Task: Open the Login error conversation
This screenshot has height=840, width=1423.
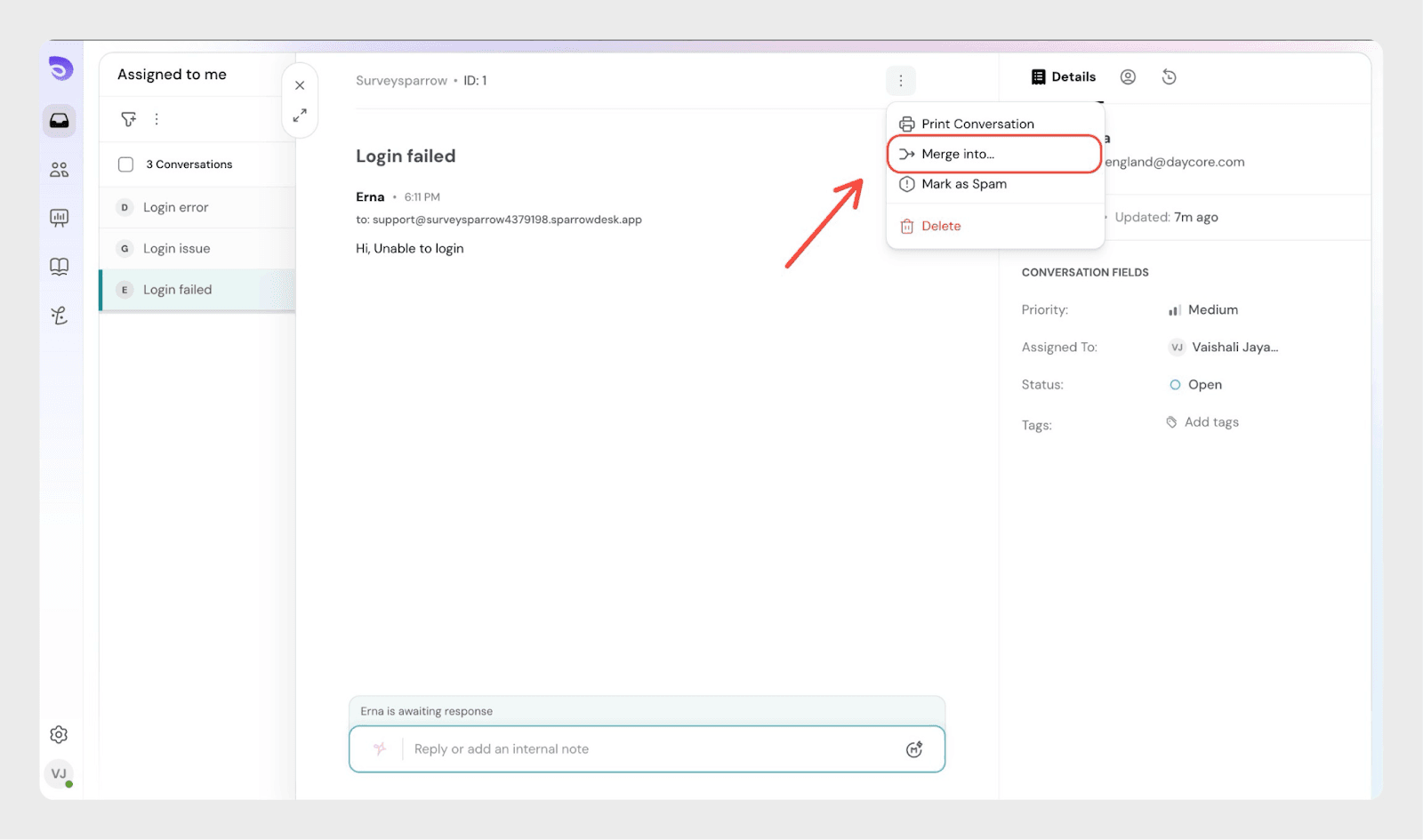Action: point(176,208)
